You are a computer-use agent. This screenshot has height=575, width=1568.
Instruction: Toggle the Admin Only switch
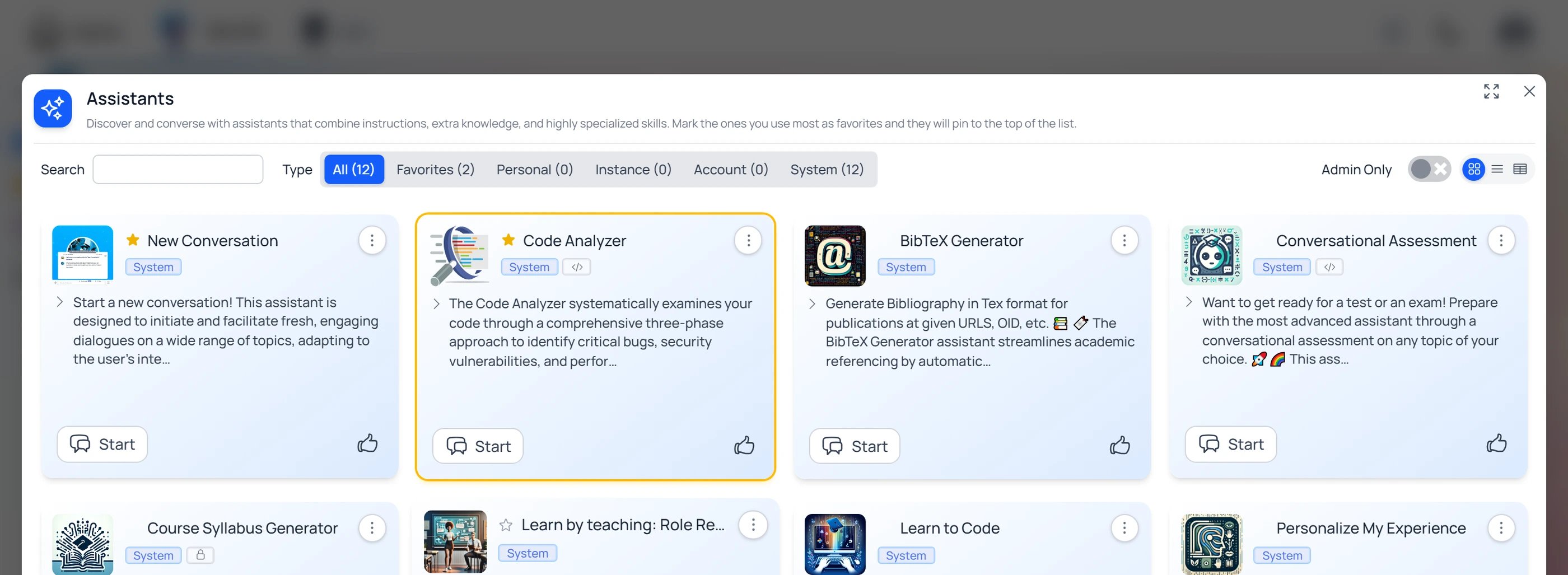[1429, 169]
